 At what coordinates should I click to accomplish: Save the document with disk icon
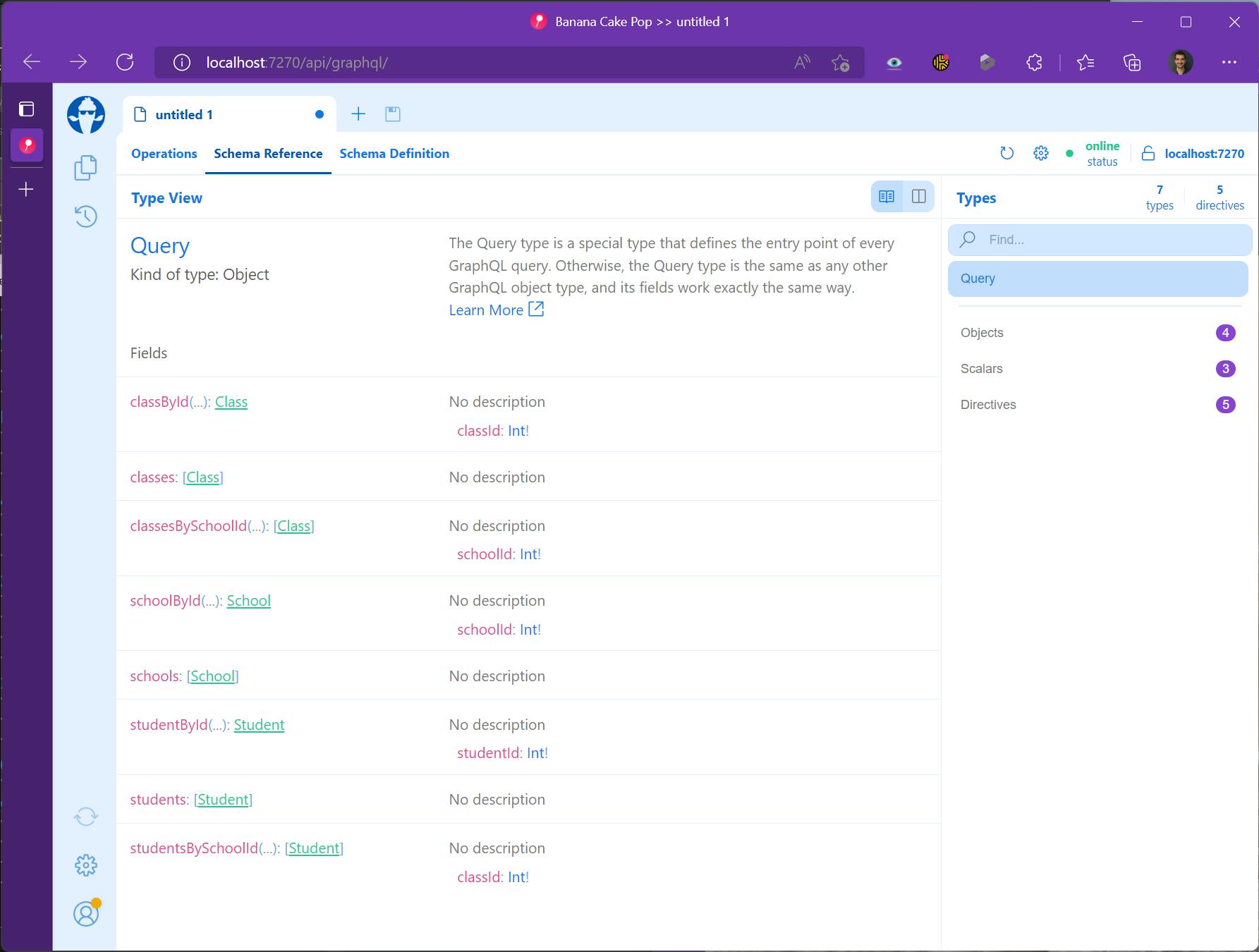tap(393, 114)
